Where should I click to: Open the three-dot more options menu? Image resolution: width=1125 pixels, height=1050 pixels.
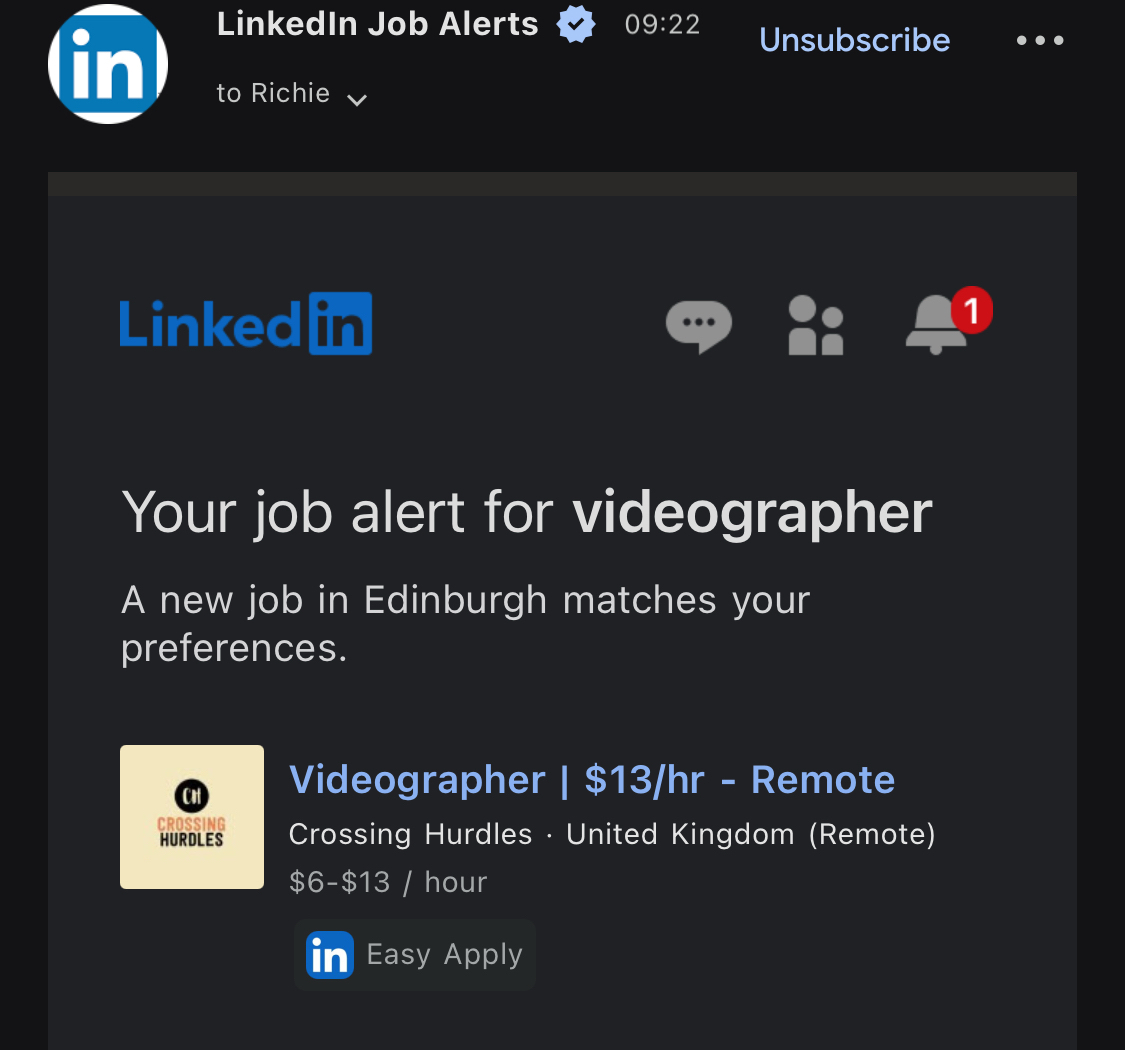point(1040,41)
